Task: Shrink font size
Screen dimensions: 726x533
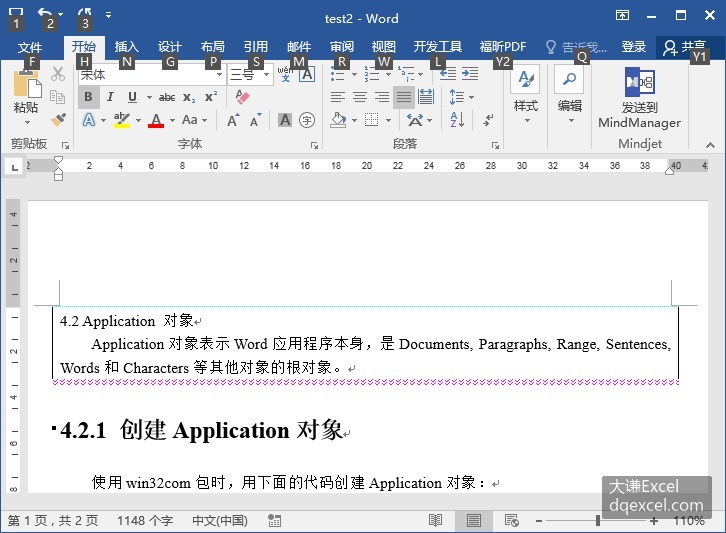Action: pos(256,120)
